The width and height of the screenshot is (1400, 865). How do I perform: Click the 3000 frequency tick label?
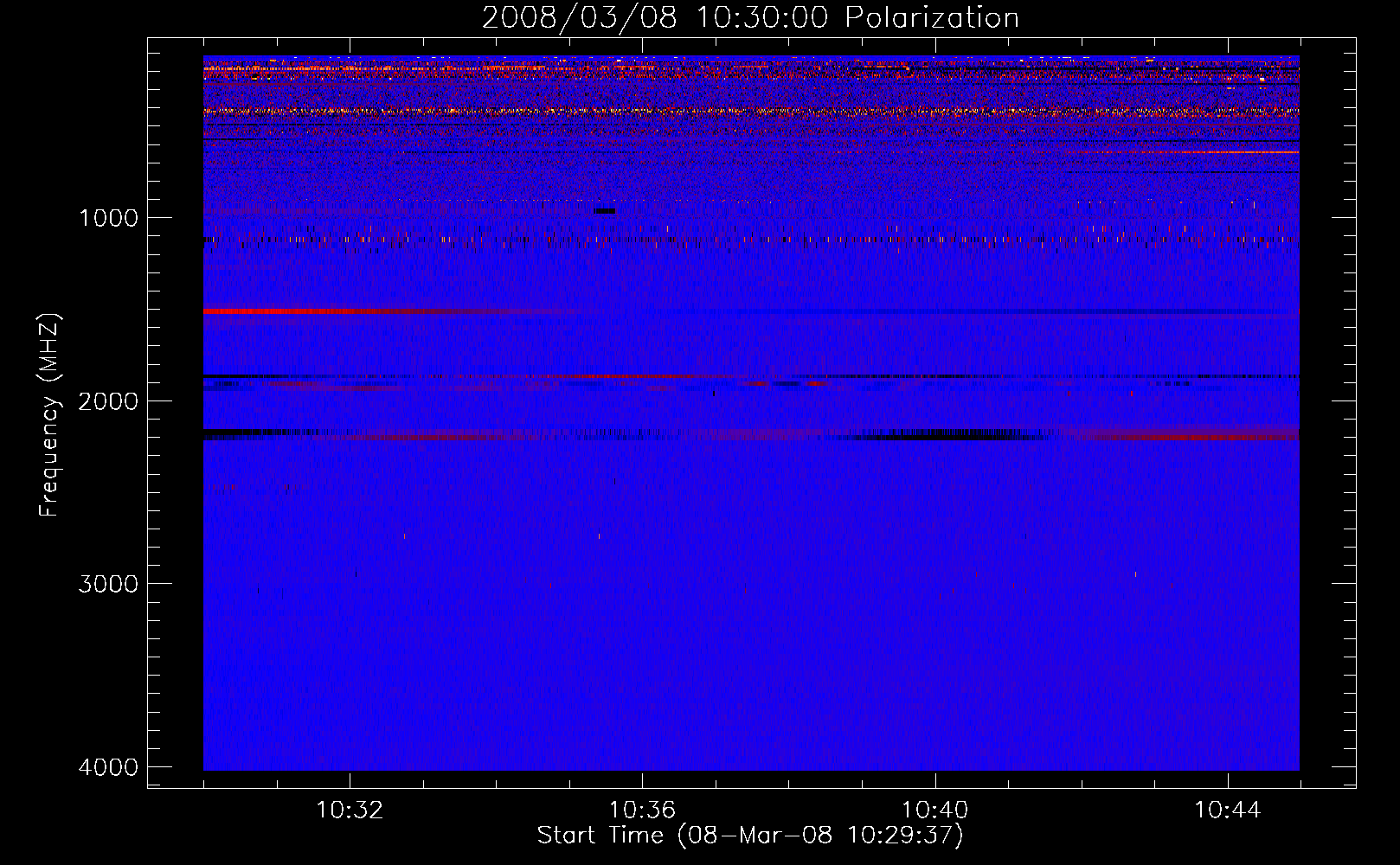click(x=108, y=584)
